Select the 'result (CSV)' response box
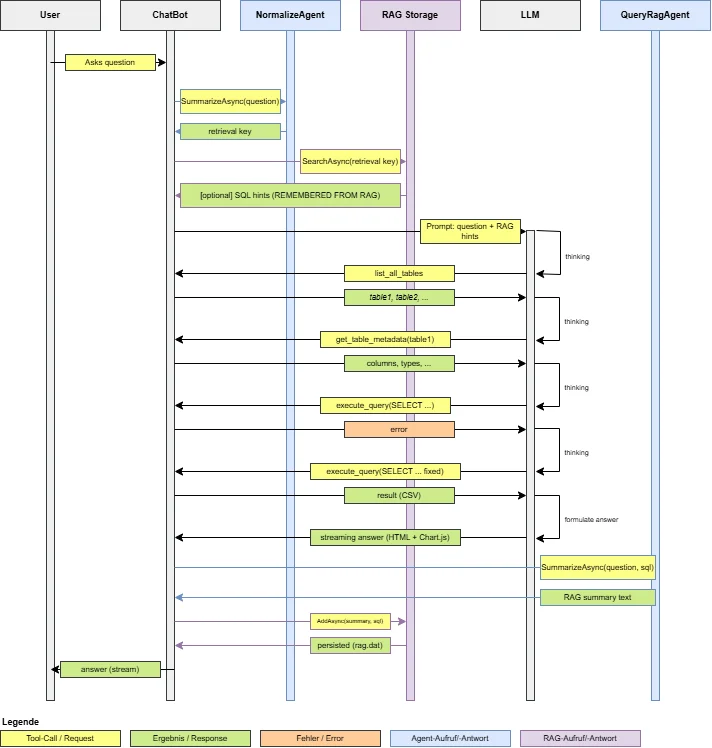Image resolution: width=712 pixels, height=748 pixels. [399, 496]
